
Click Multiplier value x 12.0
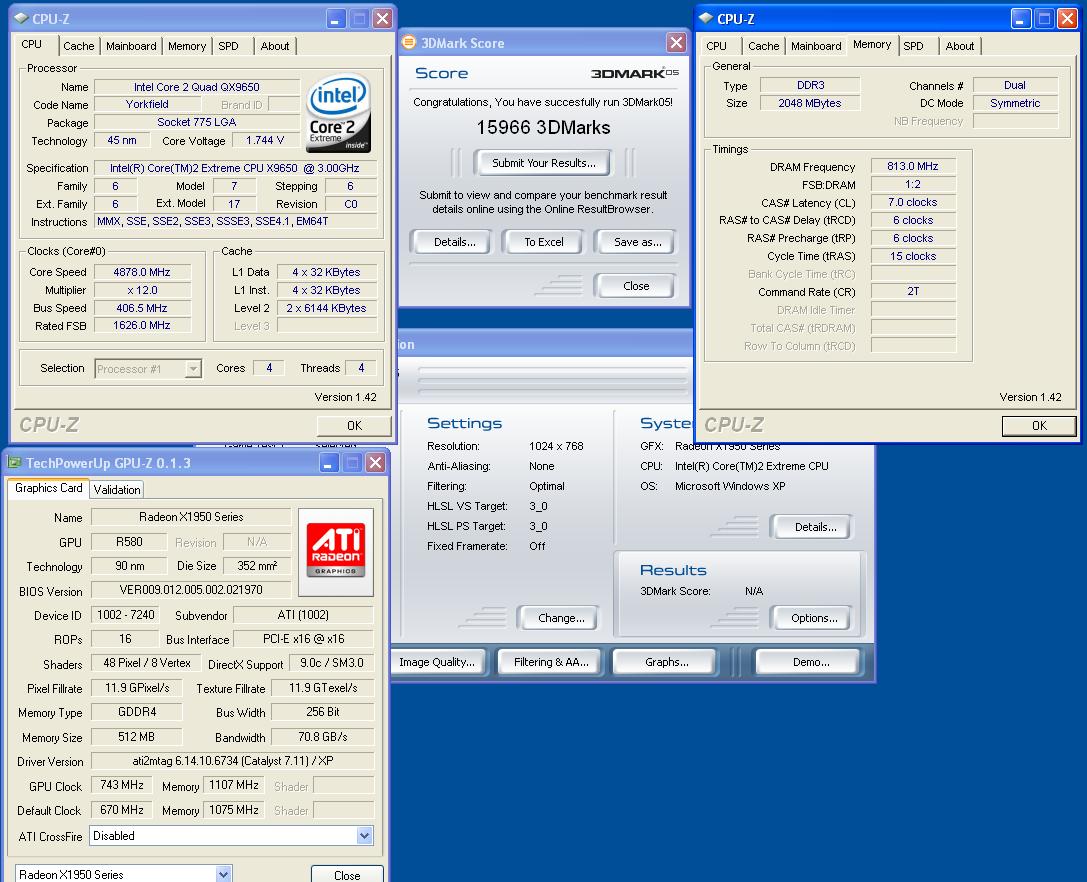pyautogui.click(x=141, y=290)
